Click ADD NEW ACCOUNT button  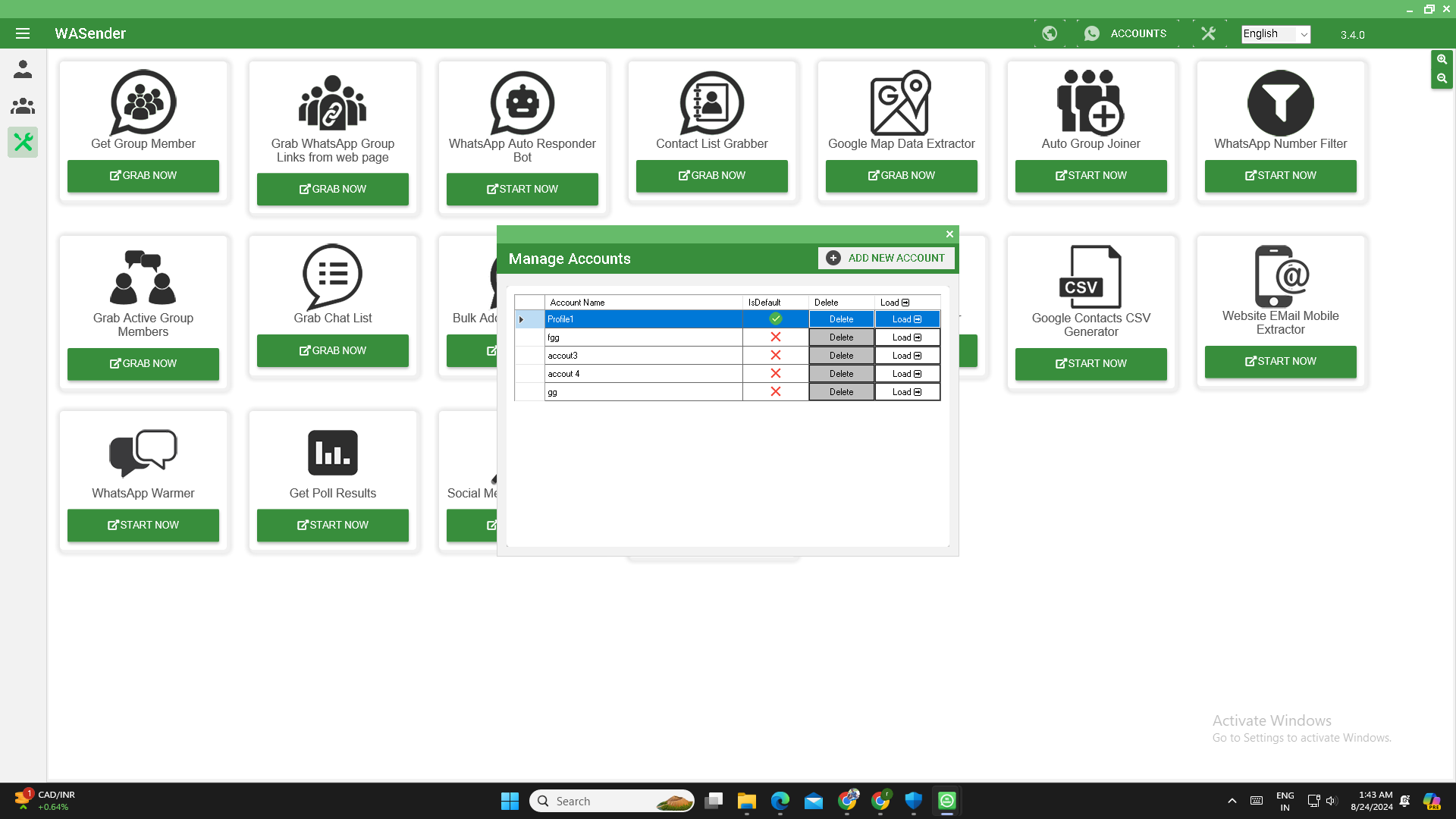(x=886, y=259)
